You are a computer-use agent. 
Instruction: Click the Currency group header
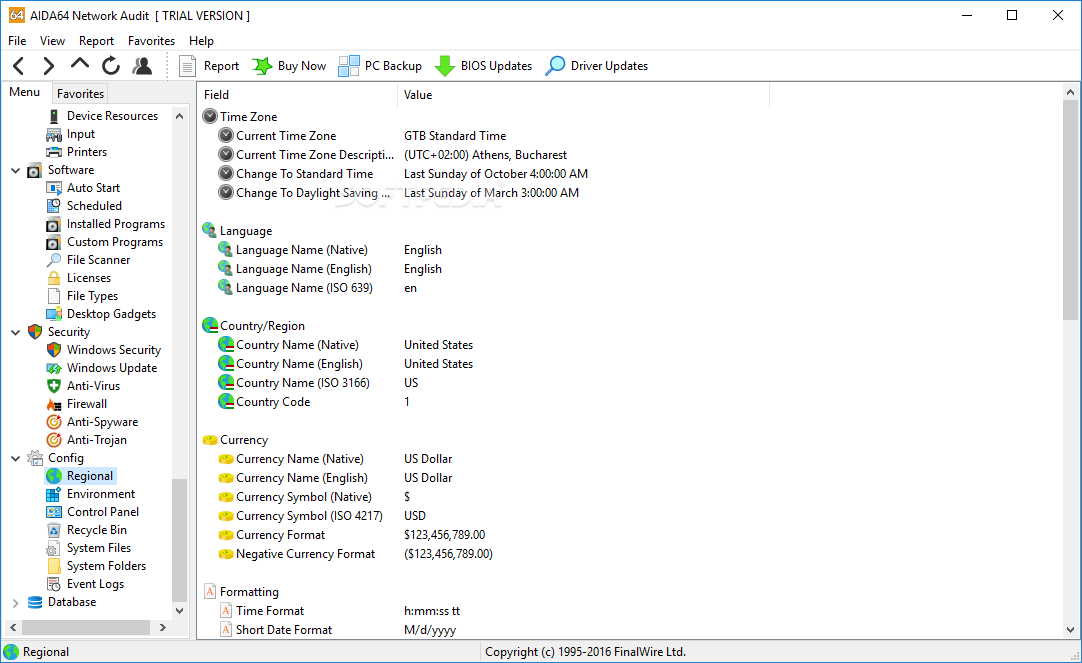tap(235, 439)
